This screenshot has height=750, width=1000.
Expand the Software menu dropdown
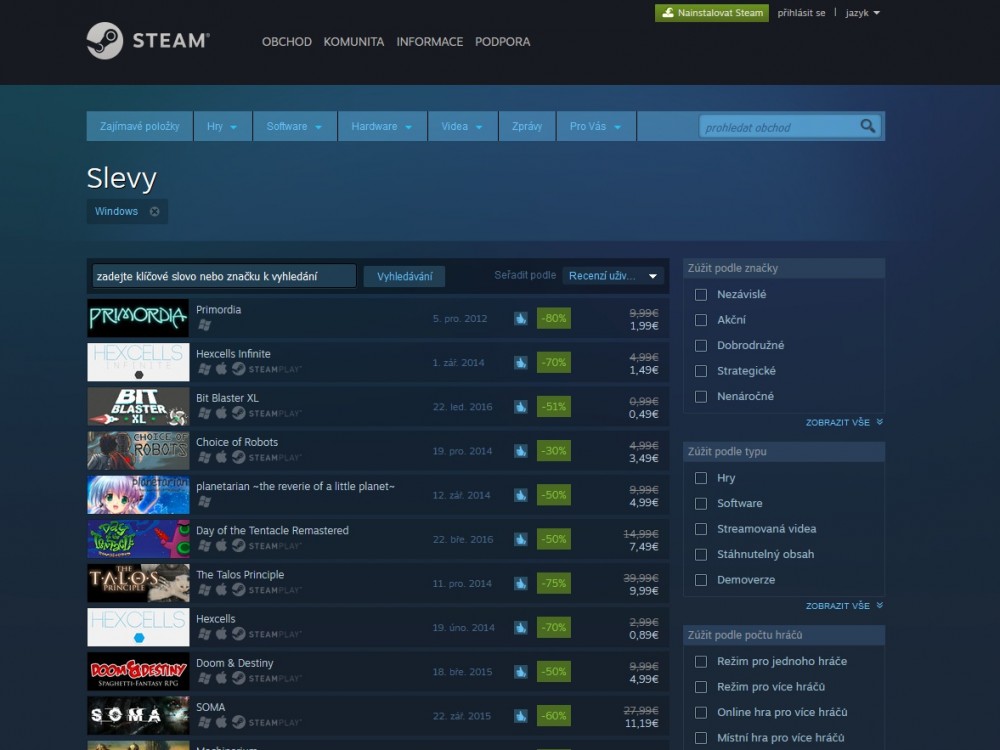pos(293,127)
